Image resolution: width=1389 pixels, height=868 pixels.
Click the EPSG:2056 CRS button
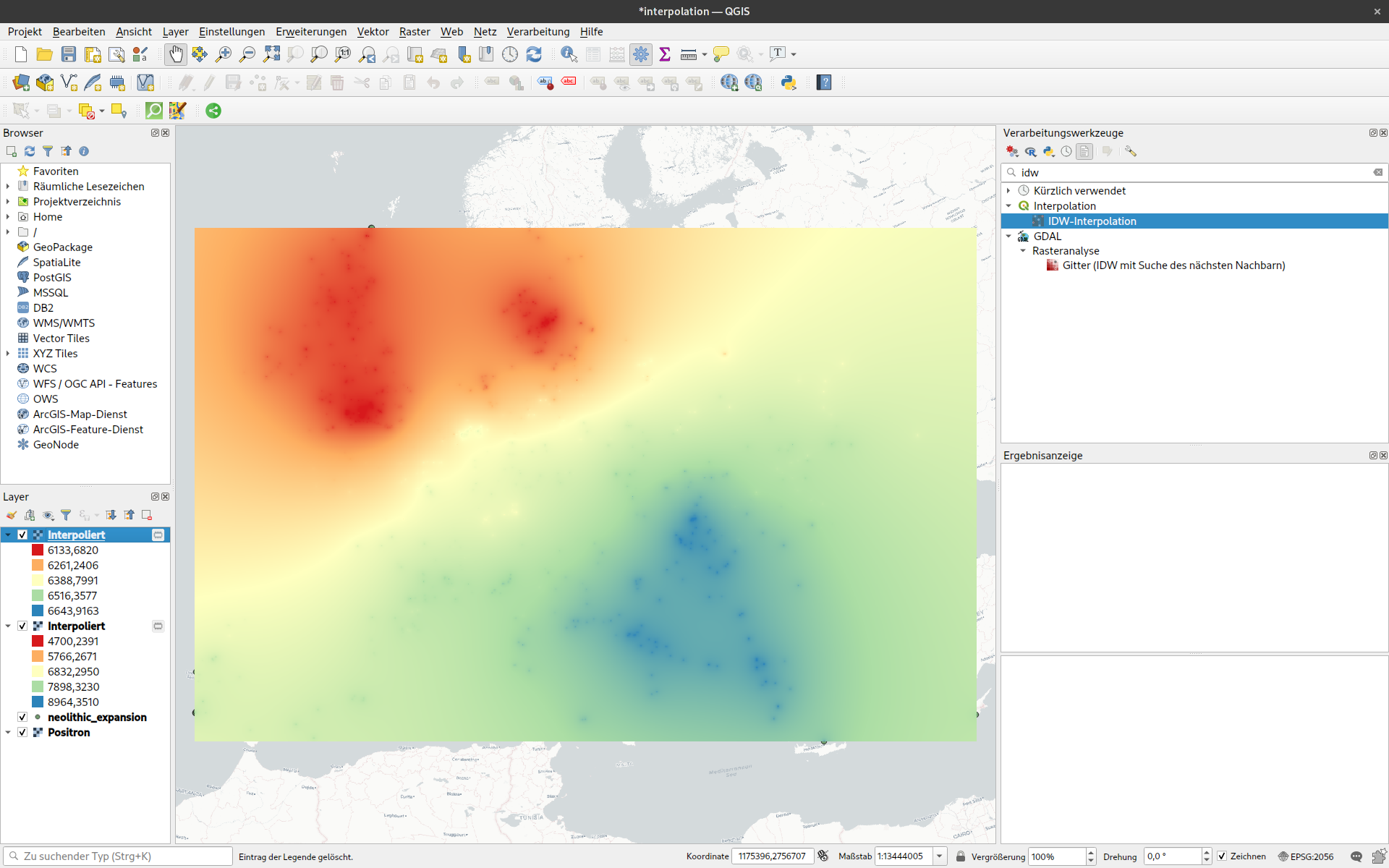click(1305, 856)
